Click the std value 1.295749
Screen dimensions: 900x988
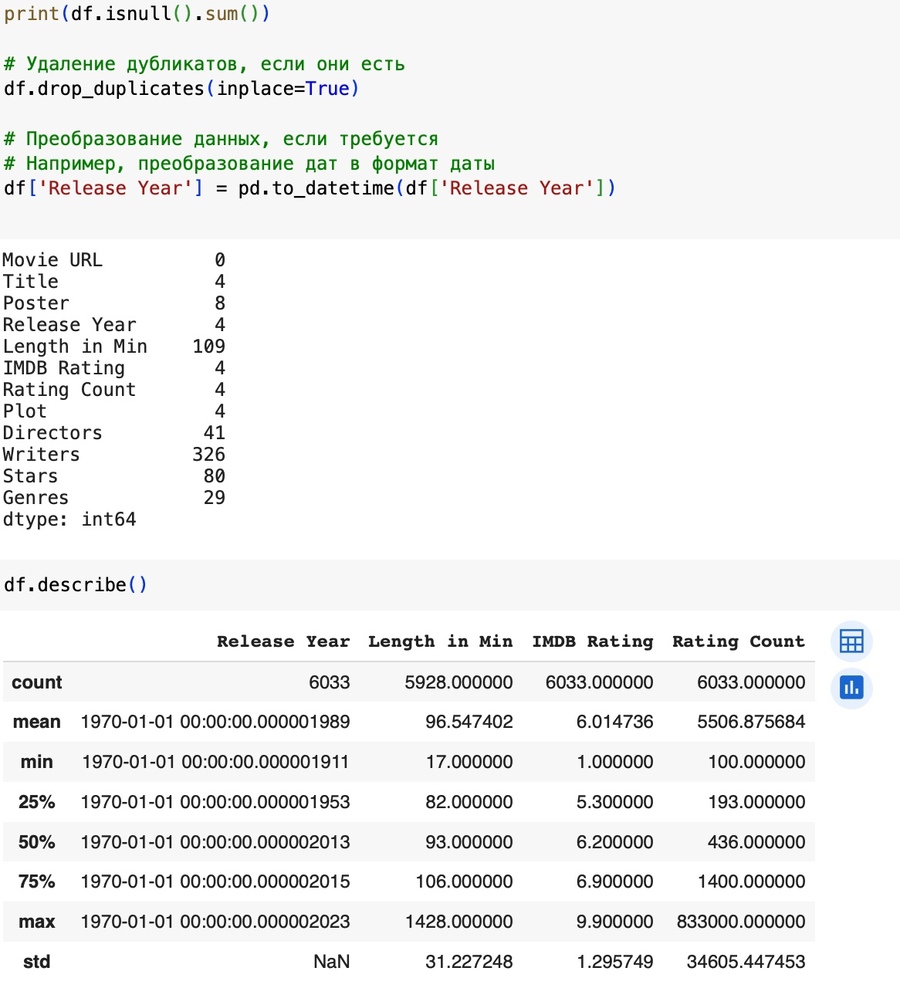(x=614, y=962)
